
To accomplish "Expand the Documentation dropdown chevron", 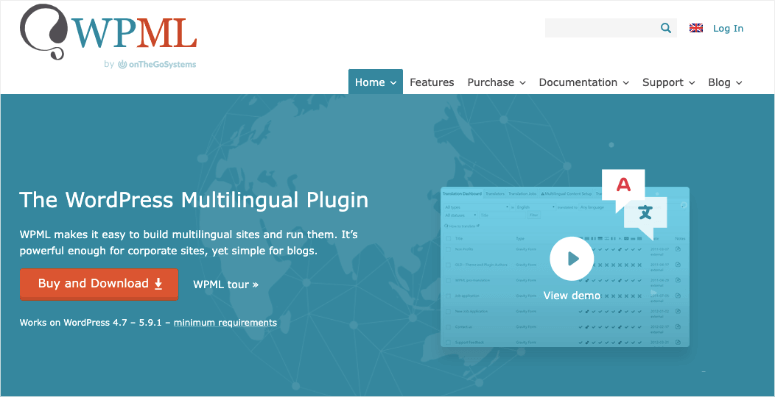I will click(626, 83).
